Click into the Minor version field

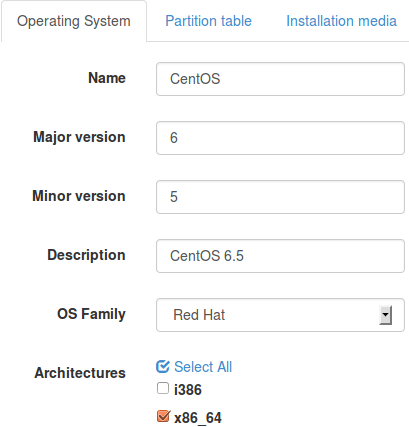pos(280,197)
